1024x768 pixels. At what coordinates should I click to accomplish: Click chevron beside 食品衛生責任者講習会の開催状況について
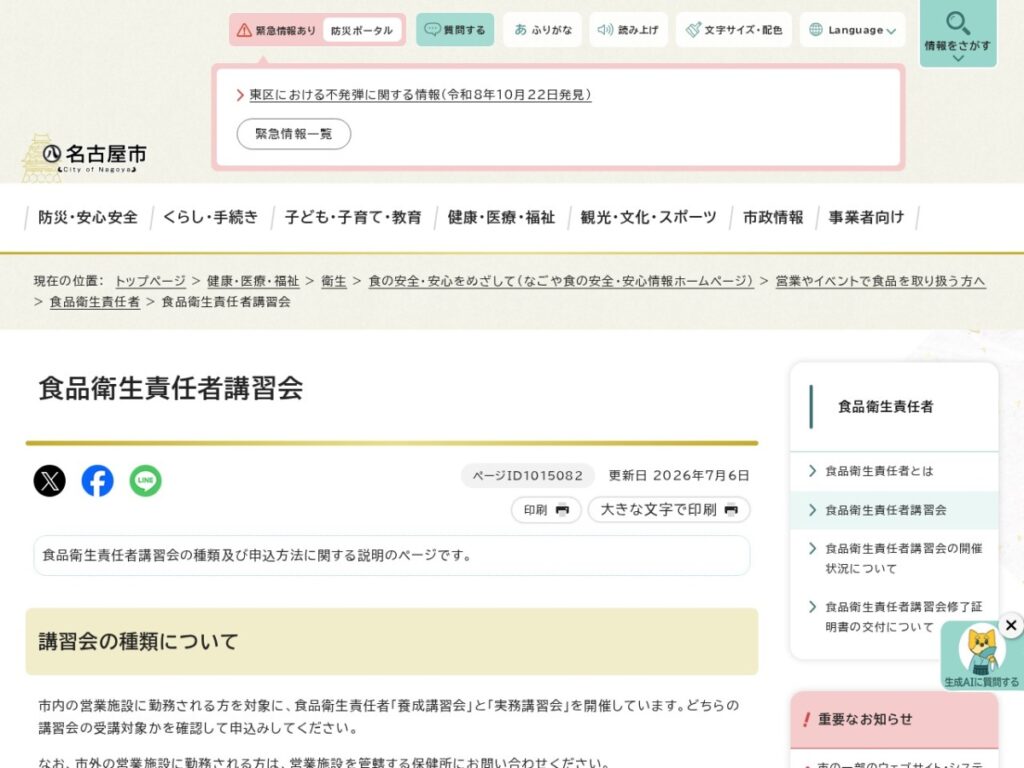click(812, 549)
